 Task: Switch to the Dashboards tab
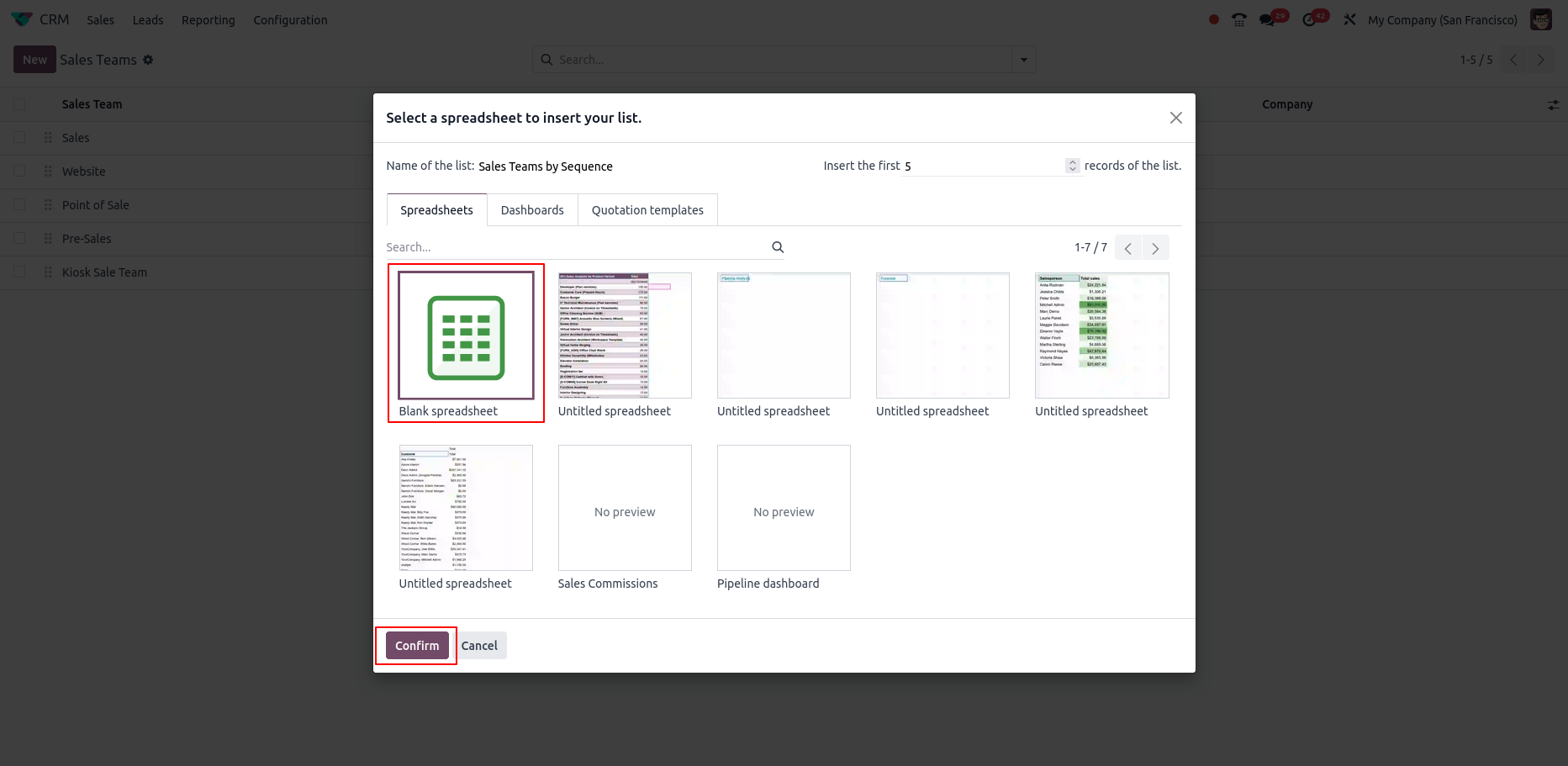pos(532,210)
